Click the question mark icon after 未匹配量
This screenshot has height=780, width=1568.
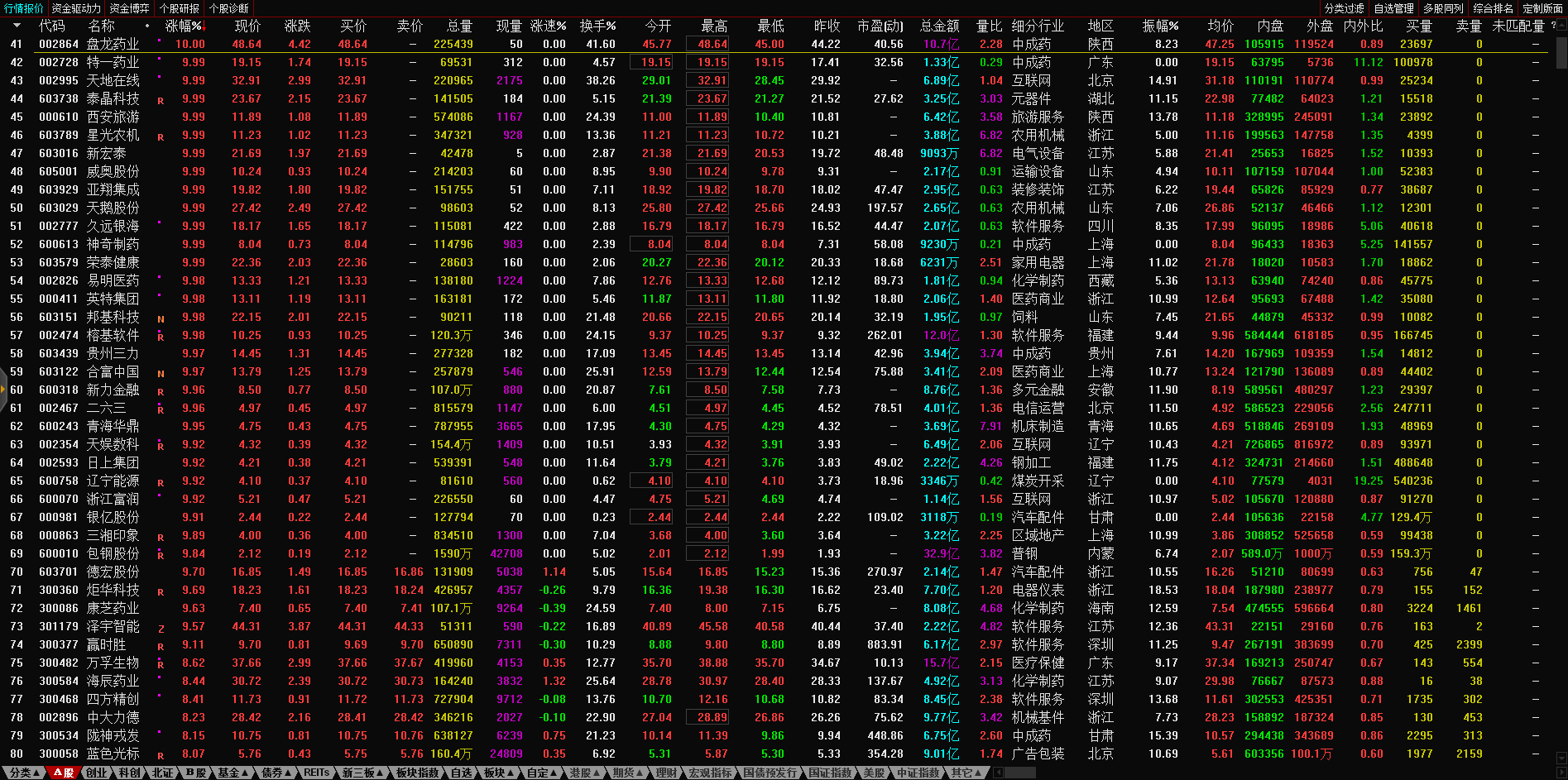1553,26
